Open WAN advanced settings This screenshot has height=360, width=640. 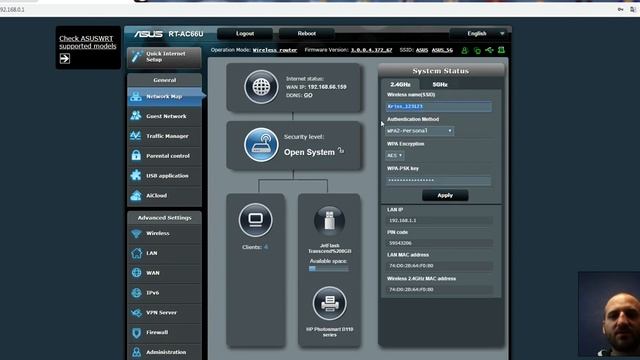pos(164,273)
